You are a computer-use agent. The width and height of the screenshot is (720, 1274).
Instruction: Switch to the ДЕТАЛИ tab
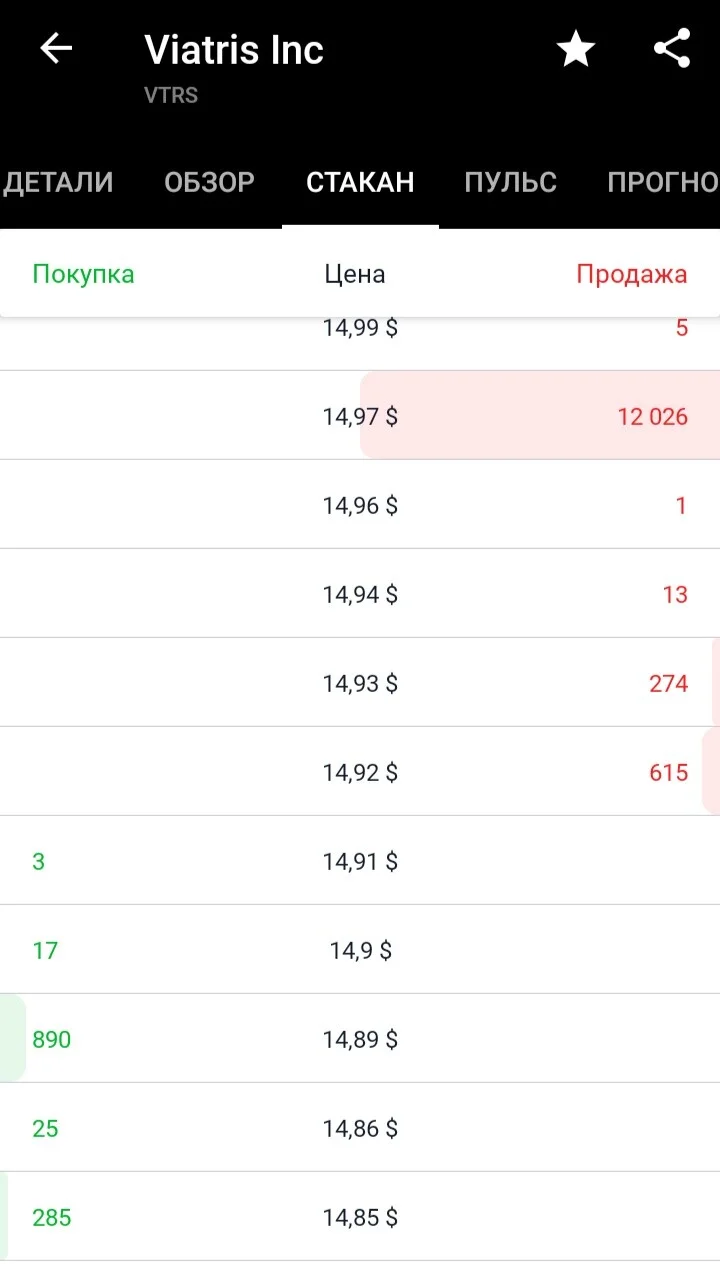[57, 182]
